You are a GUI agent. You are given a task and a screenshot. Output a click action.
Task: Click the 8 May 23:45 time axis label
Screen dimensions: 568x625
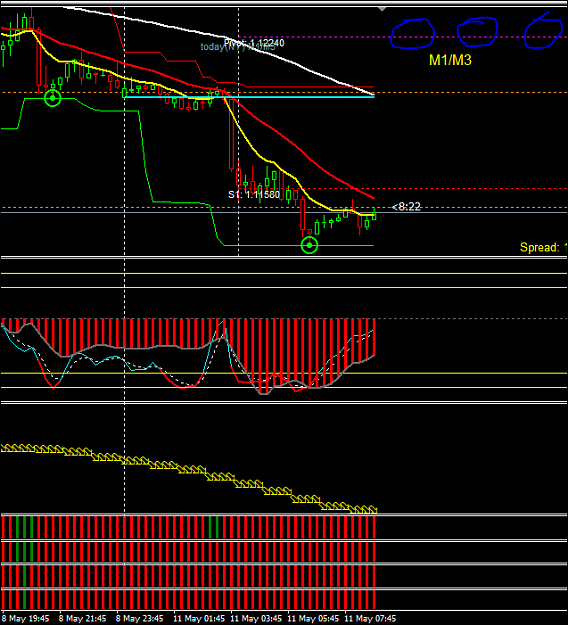tap(140, 619)
